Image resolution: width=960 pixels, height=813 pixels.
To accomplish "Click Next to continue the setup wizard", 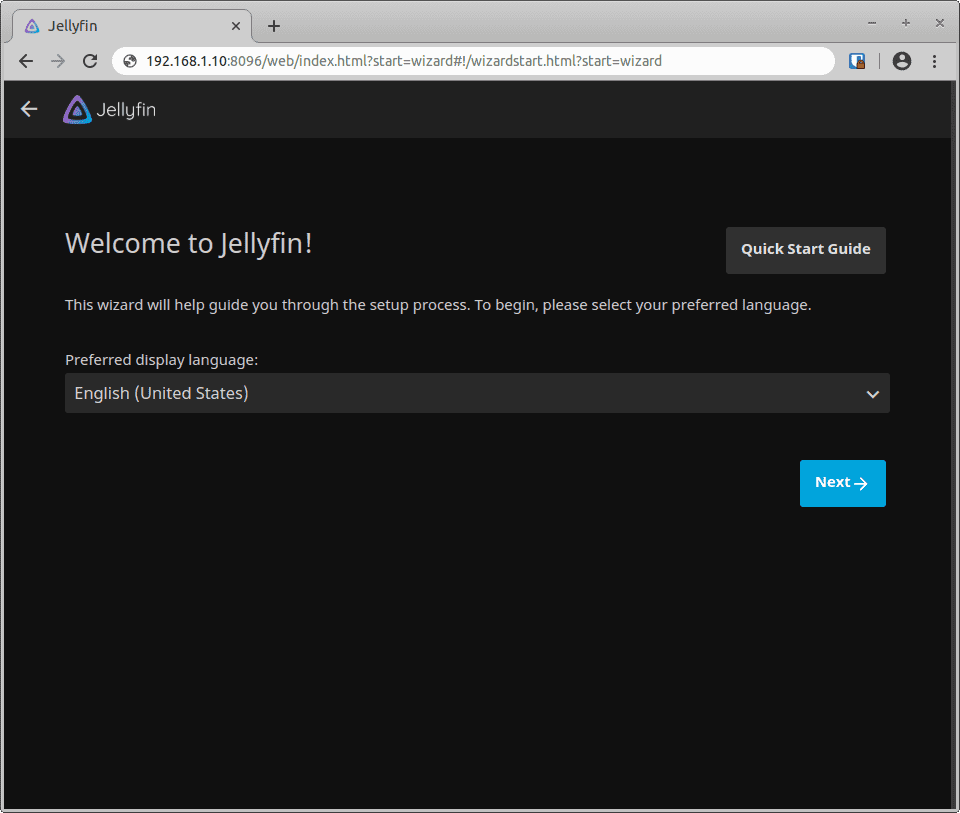I will pyautogui.click(x=842, y=483).
